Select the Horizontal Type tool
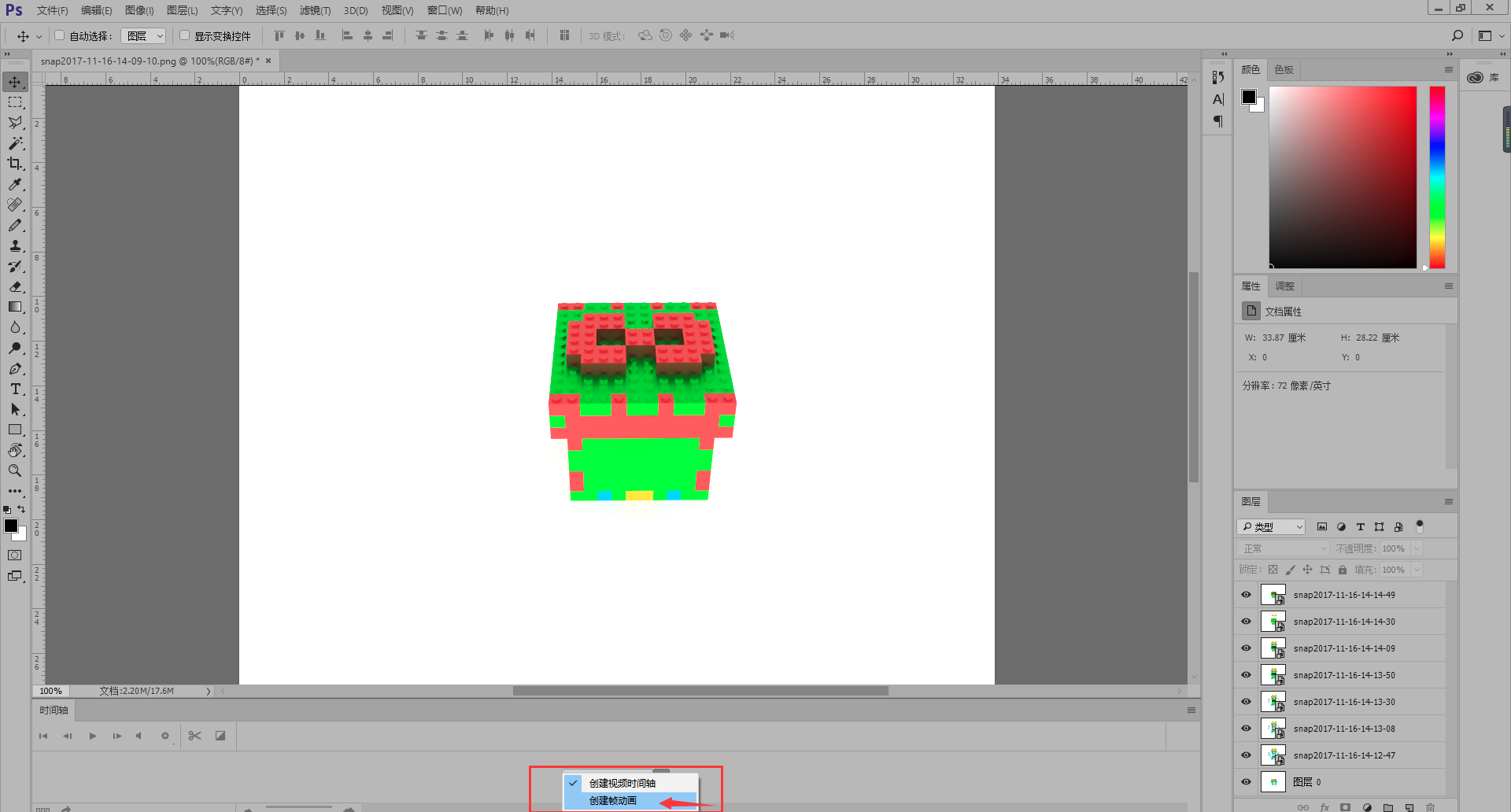The height and width of the screenshot is (812, 1511). (x=15, y=389)
